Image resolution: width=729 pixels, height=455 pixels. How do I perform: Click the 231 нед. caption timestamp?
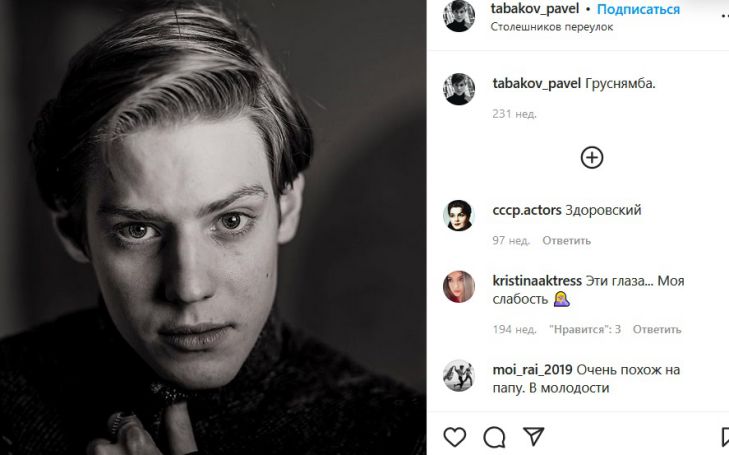[514, 114]
